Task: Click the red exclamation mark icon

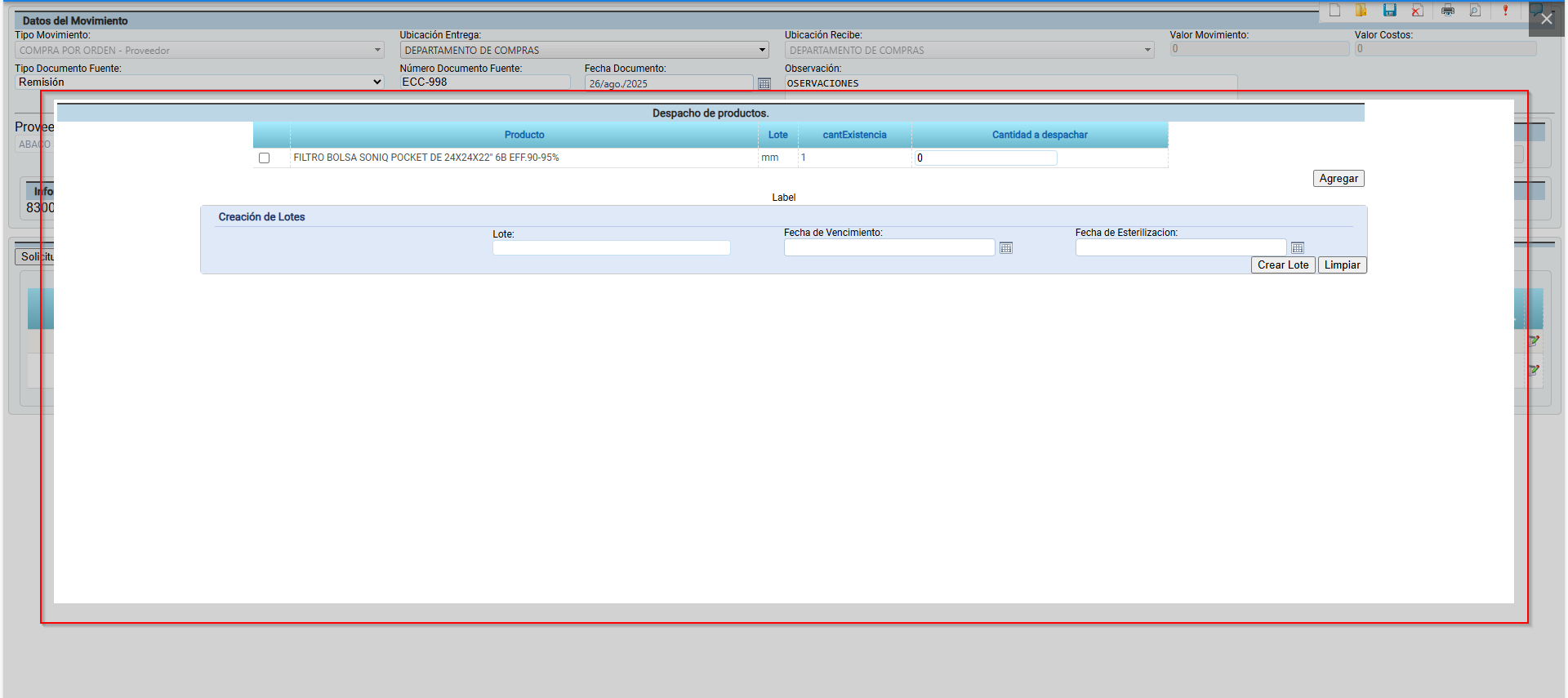Action: pos(1505,11)
